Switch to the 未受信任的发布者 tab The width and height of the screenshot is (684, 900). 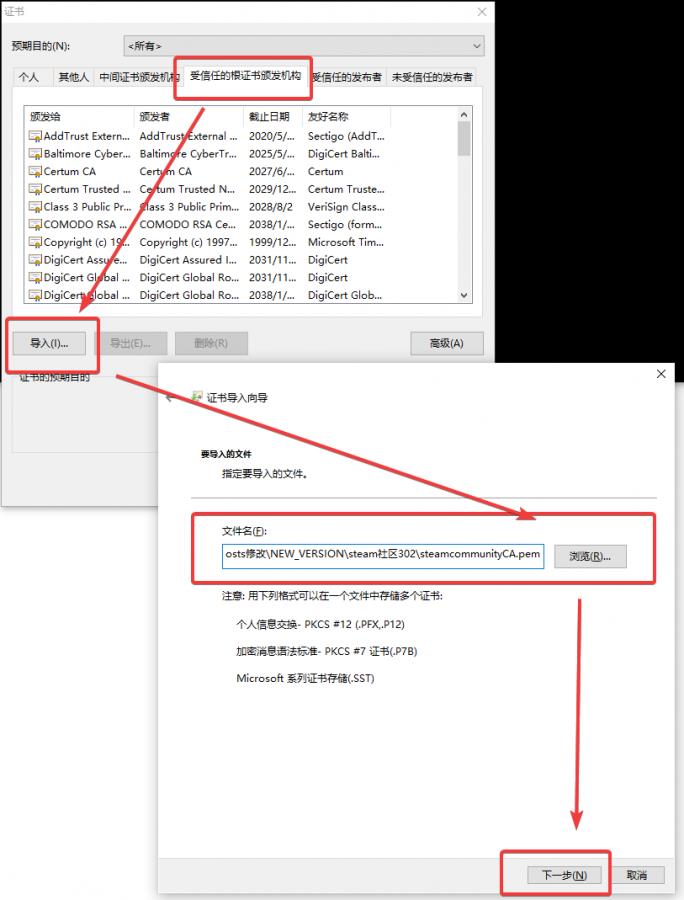click(x=432, y=77)
